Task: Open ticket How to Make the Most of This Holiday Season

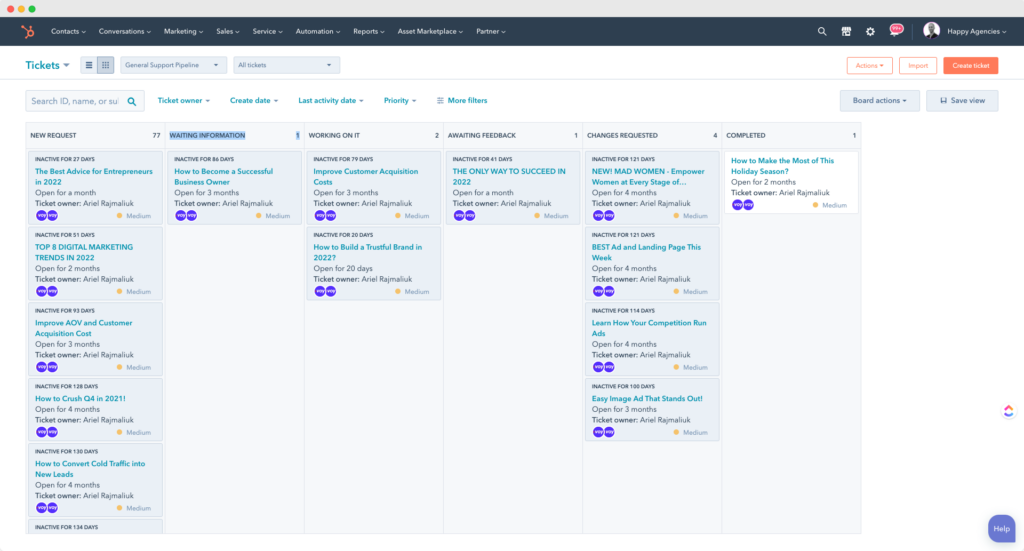Action: tap(782, 166)
